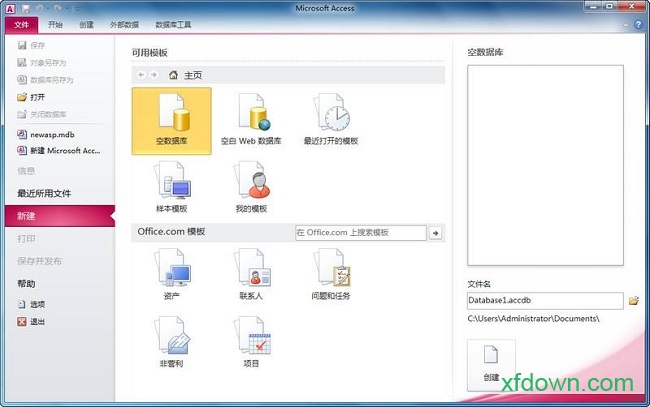The image size is (650, 407).
Task: Click the Office.com search go arrow
Action: (x=435, y=233)
